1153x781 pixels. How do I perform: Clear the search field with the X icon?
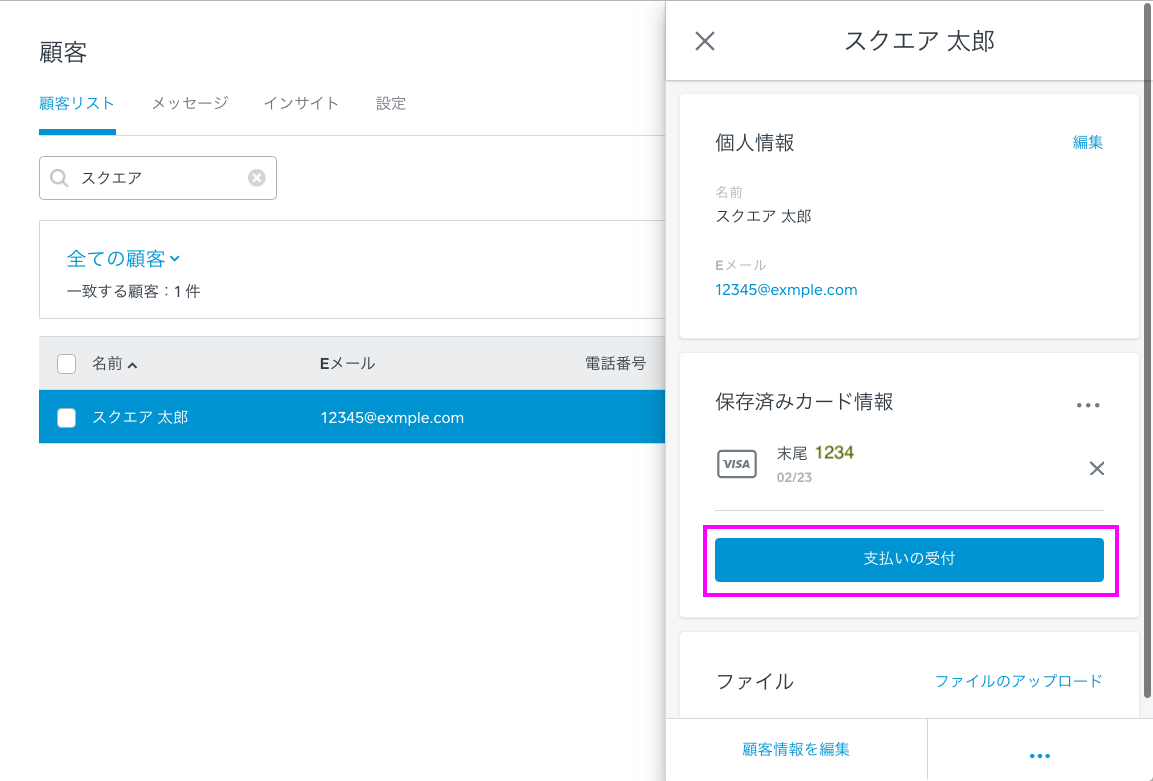pos(257,177)
